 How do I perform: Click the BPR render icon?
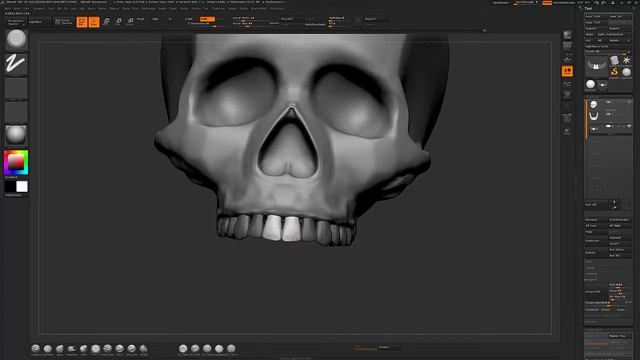(x=567, y=35)
